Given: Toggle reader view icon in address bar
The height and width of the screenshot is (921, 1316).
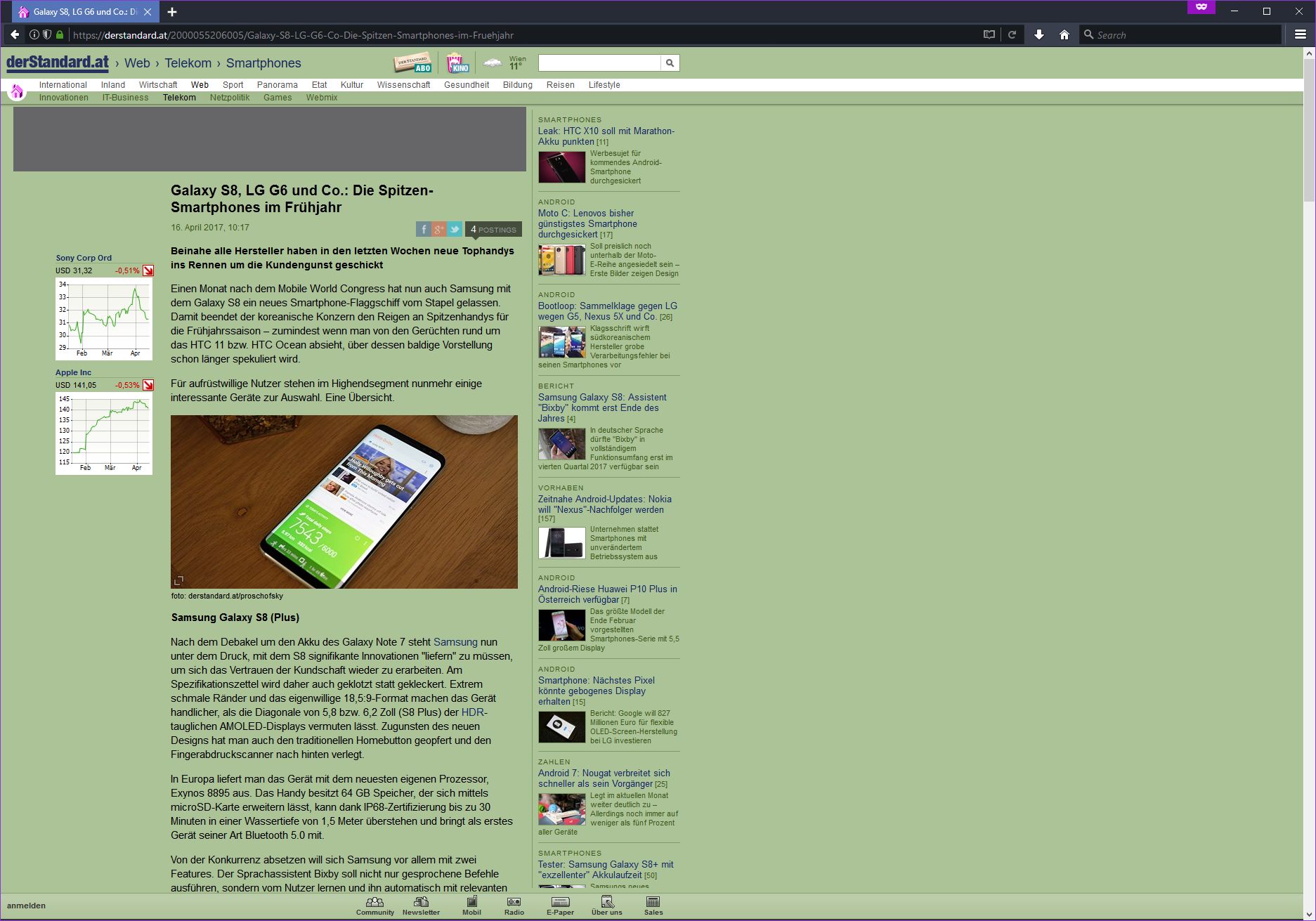Looking at the screenshot, I should (x=989, y=34).
